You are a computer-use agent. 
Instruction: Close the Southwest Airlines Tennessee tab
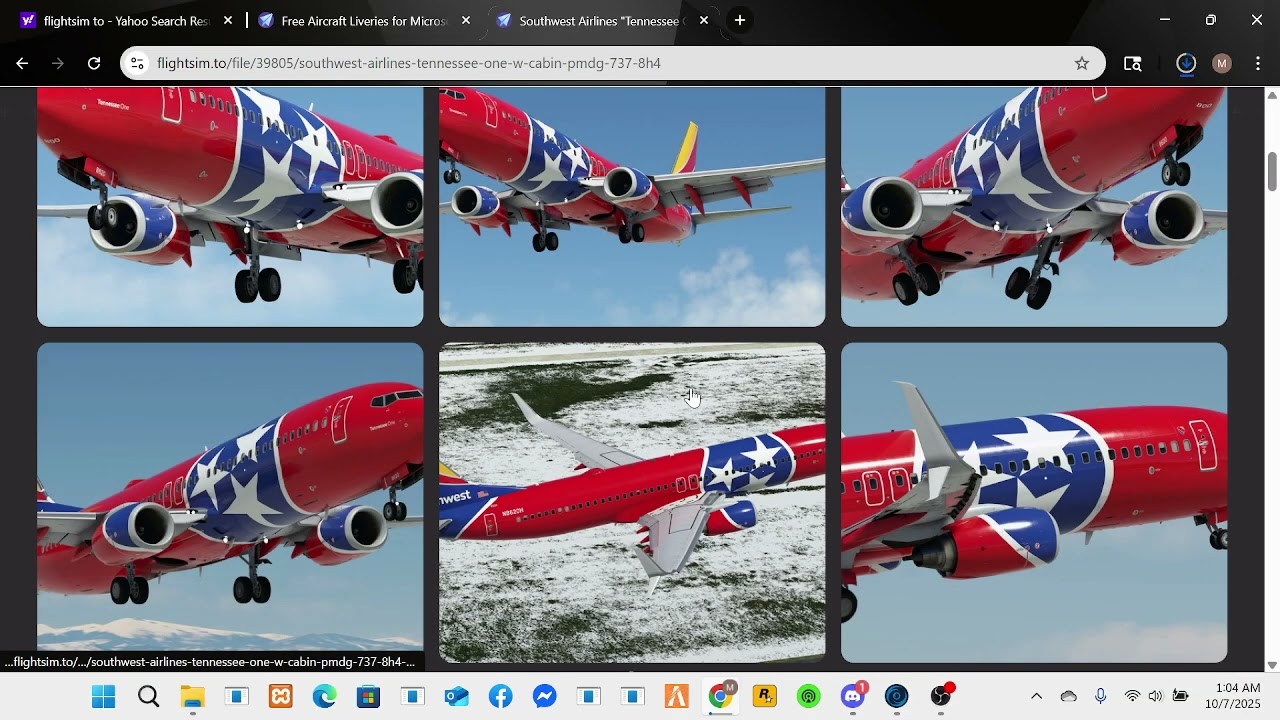click(704, 20)
